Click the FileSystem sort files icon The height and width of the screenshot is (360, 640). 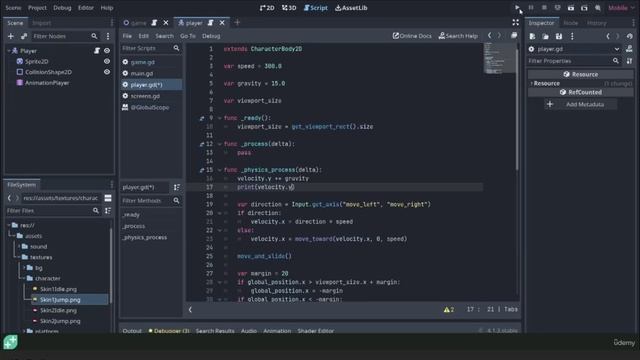[x=108, y=211]
